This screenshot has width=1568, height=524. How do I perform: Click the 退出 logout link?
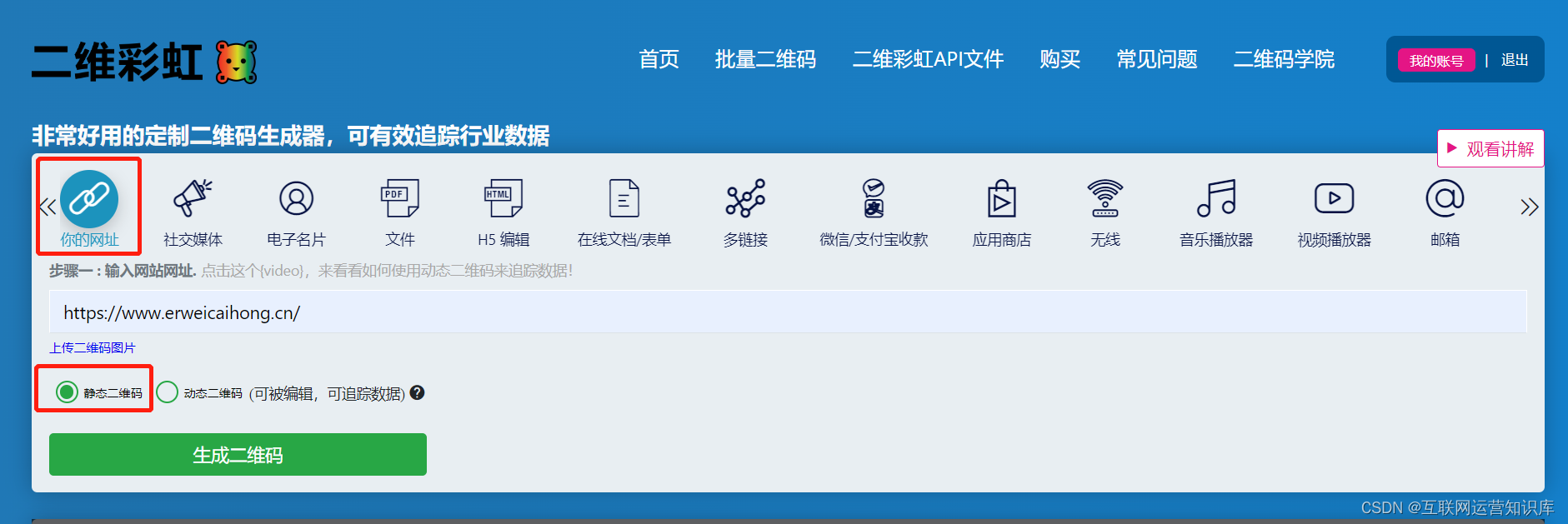[1515, 60]
